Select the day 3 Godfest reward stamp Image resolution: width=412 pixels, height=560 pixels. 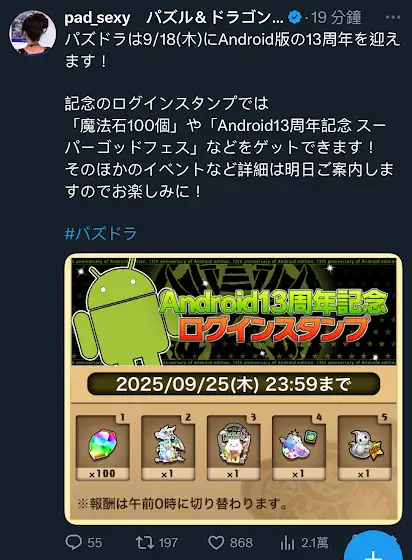234,447
